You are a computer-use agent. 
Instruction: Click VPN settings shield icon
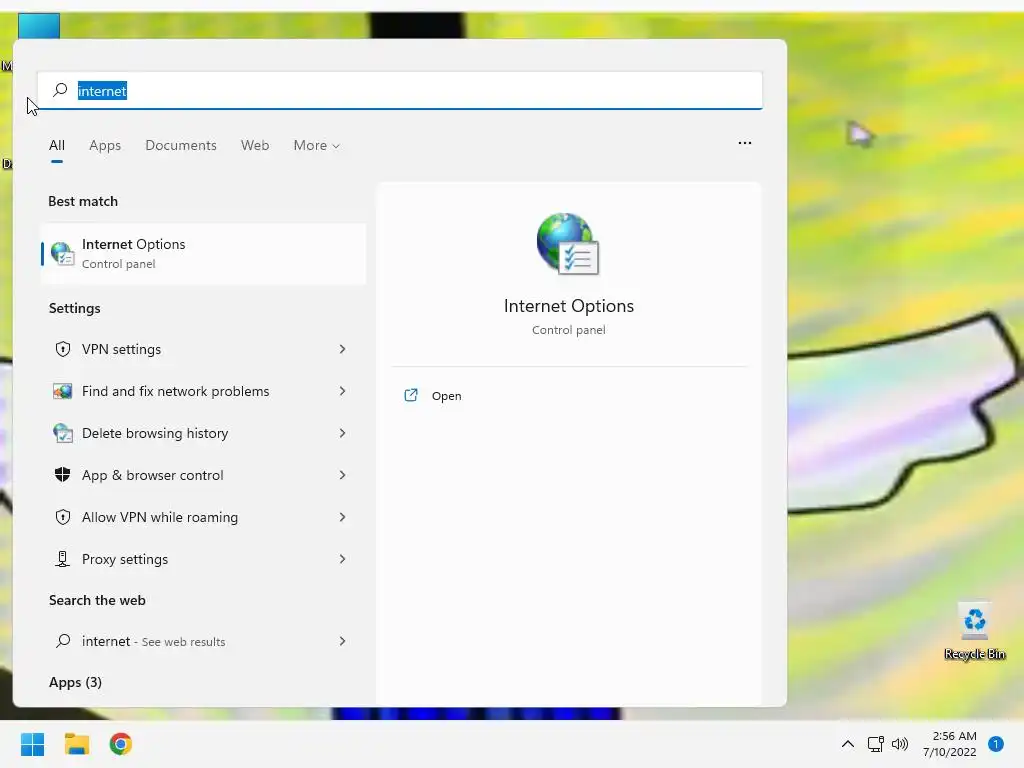point(63,349)
